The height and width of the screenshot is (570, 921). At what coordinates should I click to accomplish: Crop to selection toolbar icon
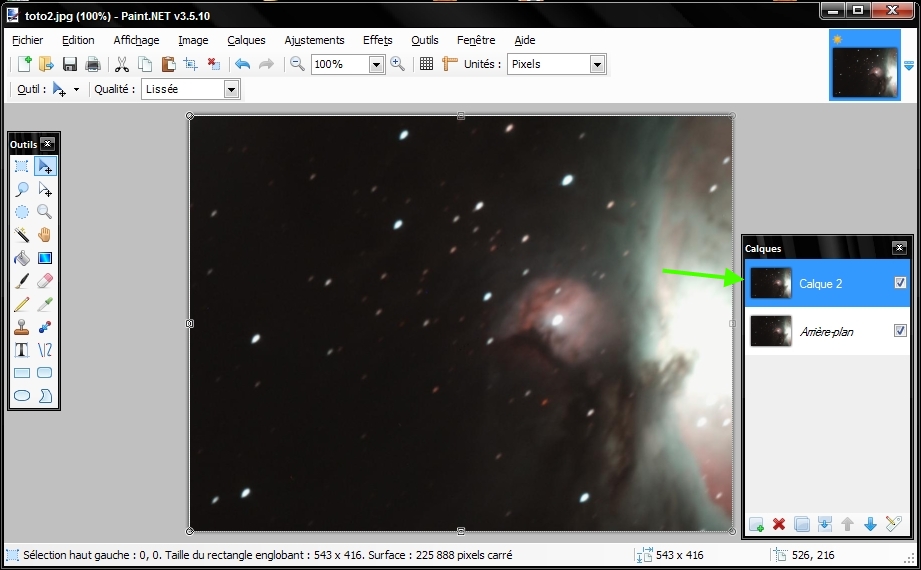pos(190,64)
